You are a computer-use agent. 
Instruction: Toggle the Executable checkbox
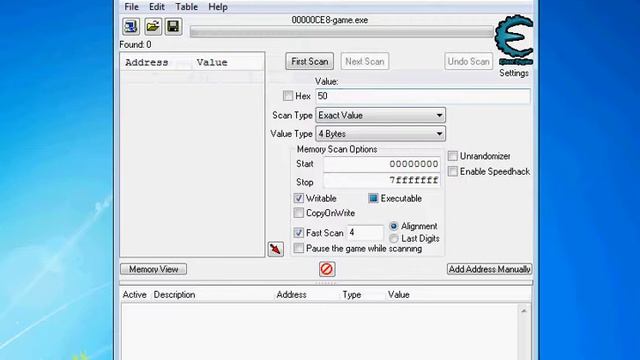(373, 198)
